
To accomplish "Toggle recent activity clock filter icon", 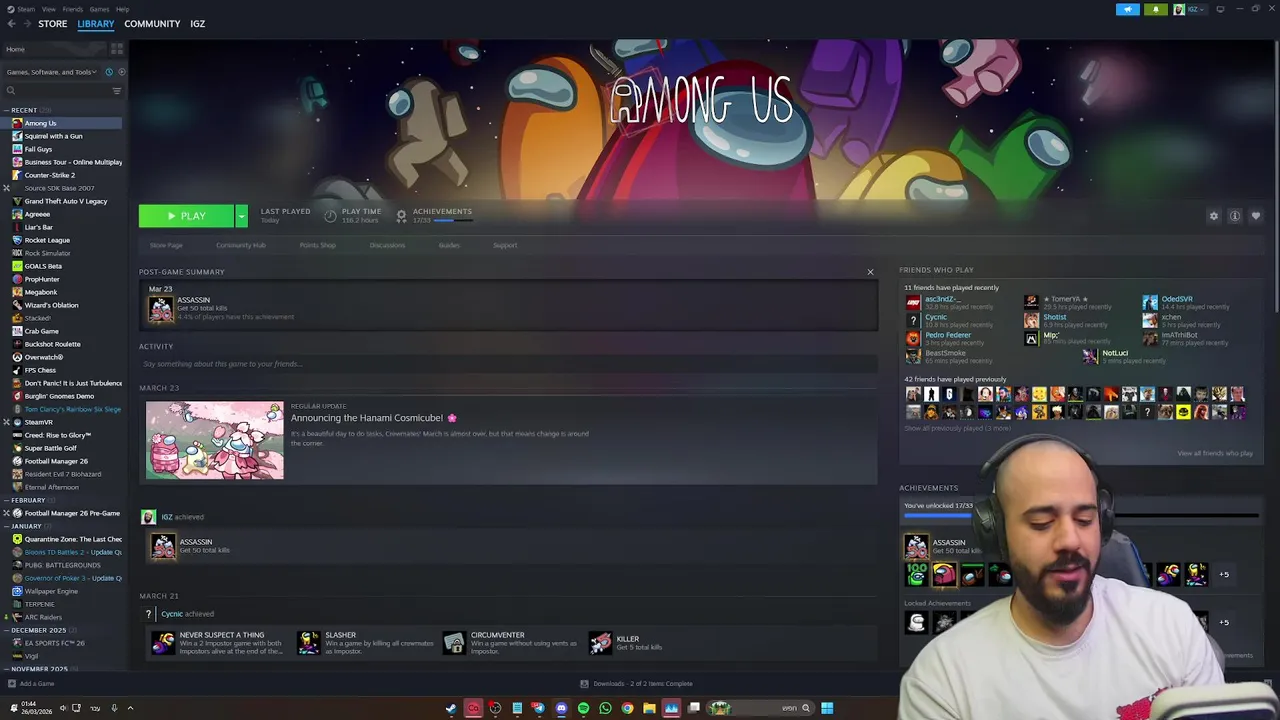I will [109, 72].
